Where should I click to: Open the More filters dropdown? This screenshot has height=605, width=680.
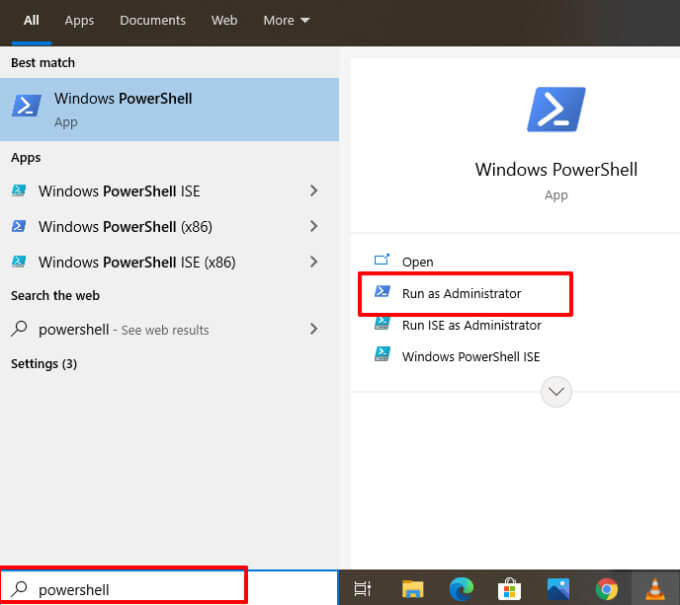tap(286, 20)
